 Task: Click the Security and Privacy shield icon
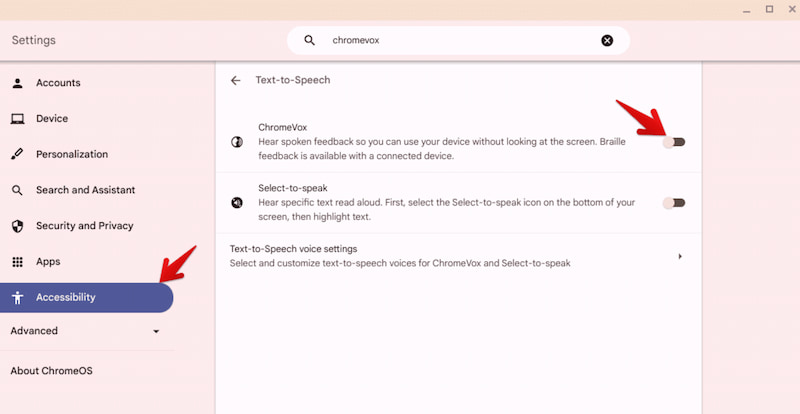click(17, 226)
